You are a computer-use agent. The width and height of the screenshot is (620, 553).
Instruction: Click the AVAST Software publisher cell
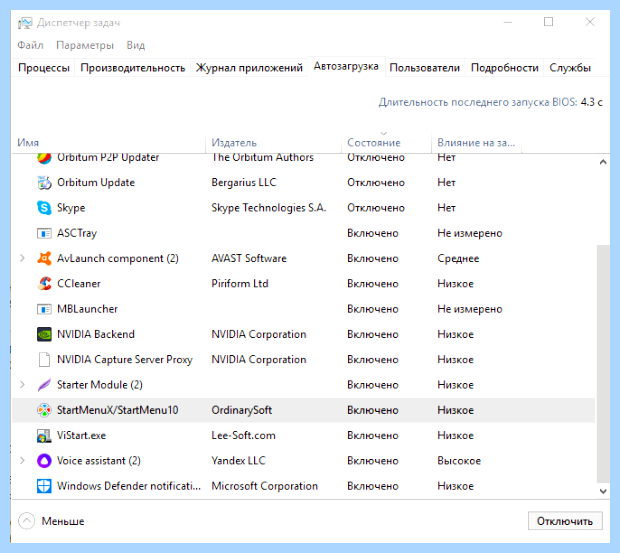(249, 259)
